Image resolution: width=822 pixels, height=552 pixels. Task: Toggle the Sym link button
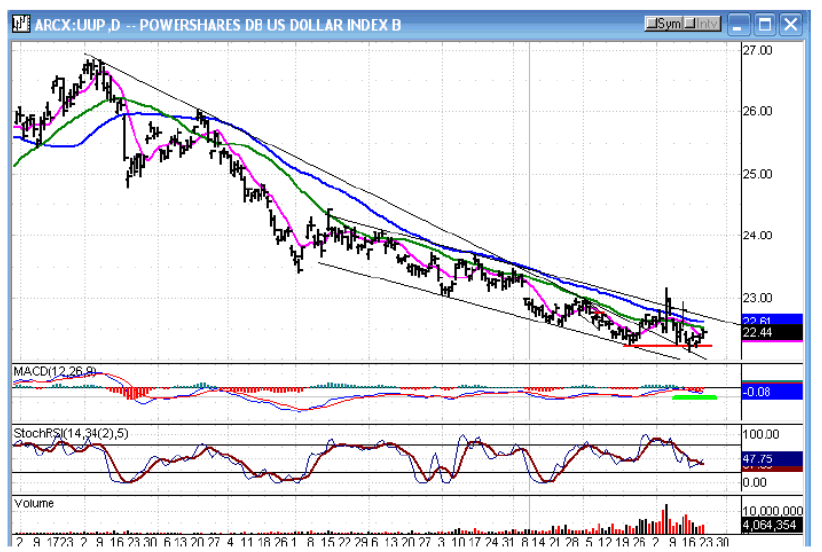click(664, 24)
